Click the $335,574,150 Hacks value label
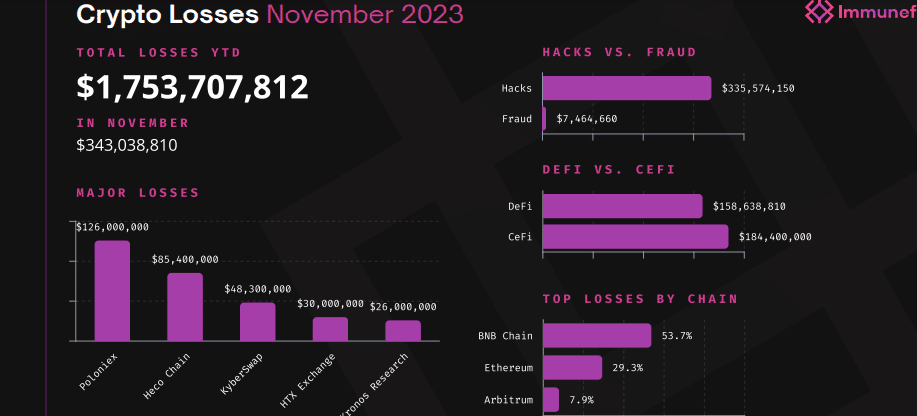 coord(758,88)
